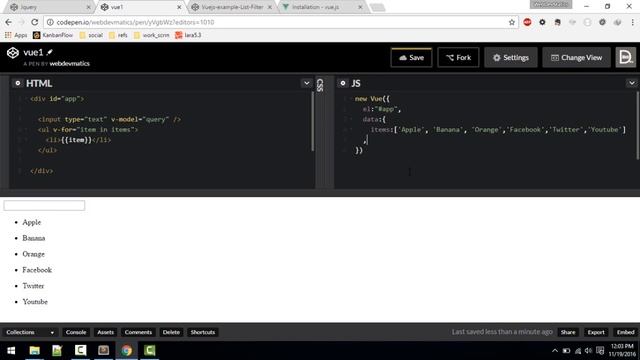Bookmark this page with star icon
This screenshot has height=360, width=640.
512,22
